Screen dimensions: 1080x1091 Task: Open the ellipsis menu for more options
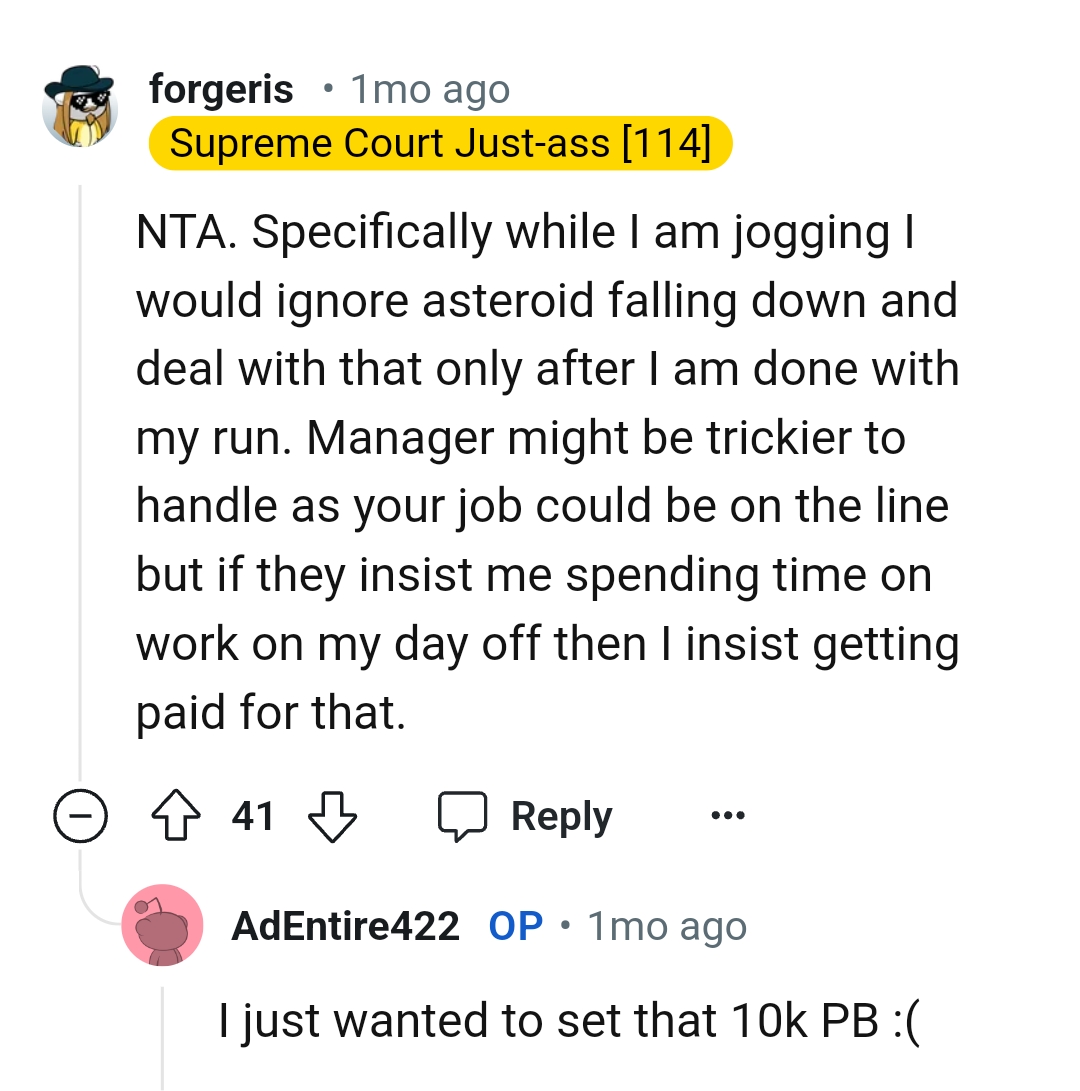(727, 815)
